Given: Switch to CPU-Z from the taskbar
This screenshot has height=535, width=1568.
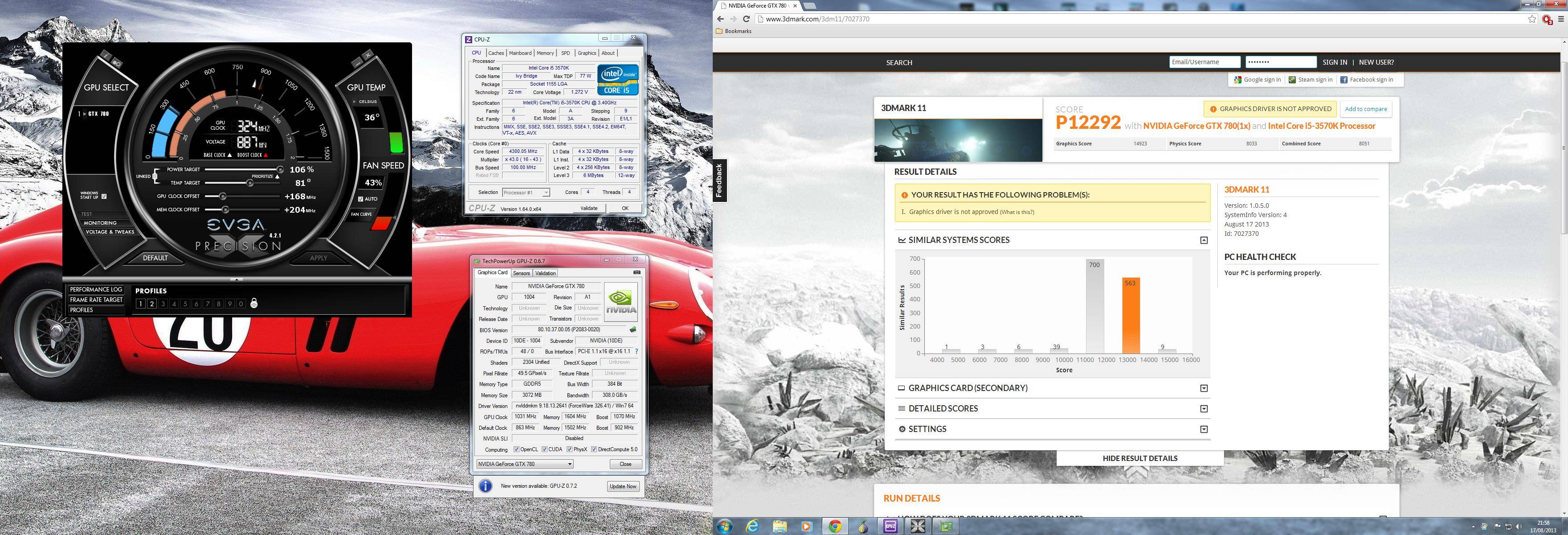Looking at the screenshot, I should [890, 527].
